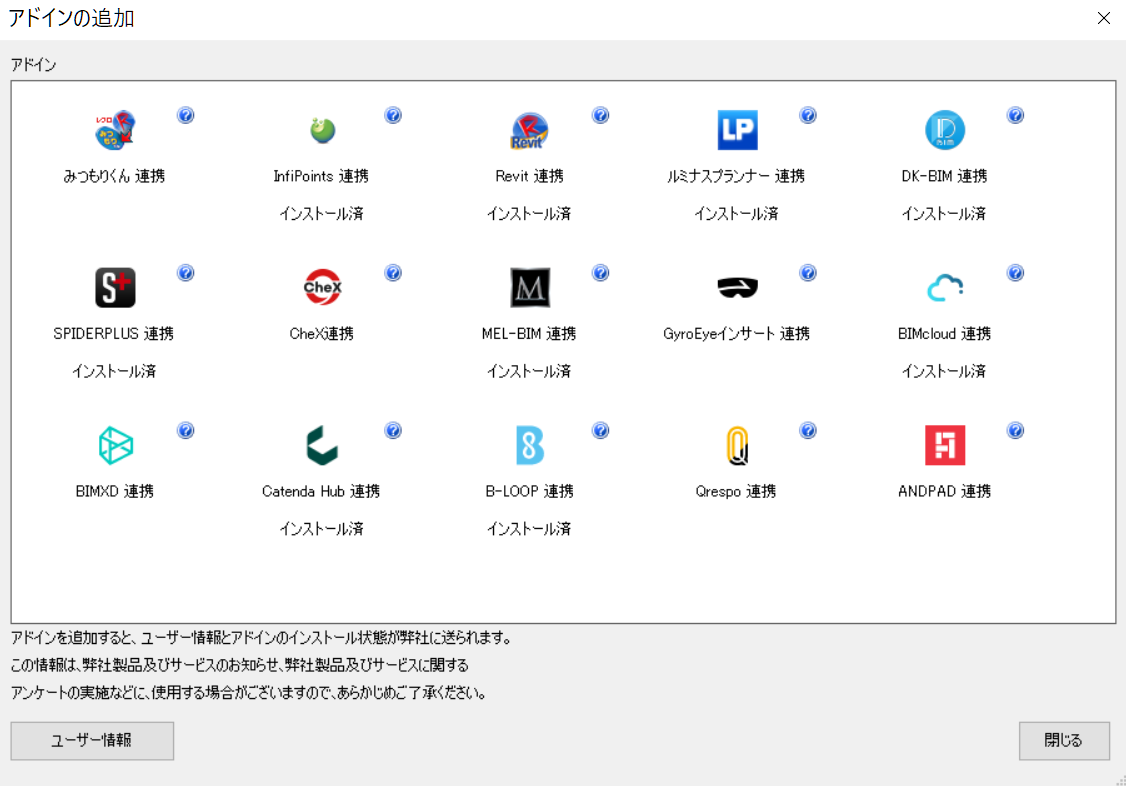Show help for ANDPAD 連携

(1015, 430)
